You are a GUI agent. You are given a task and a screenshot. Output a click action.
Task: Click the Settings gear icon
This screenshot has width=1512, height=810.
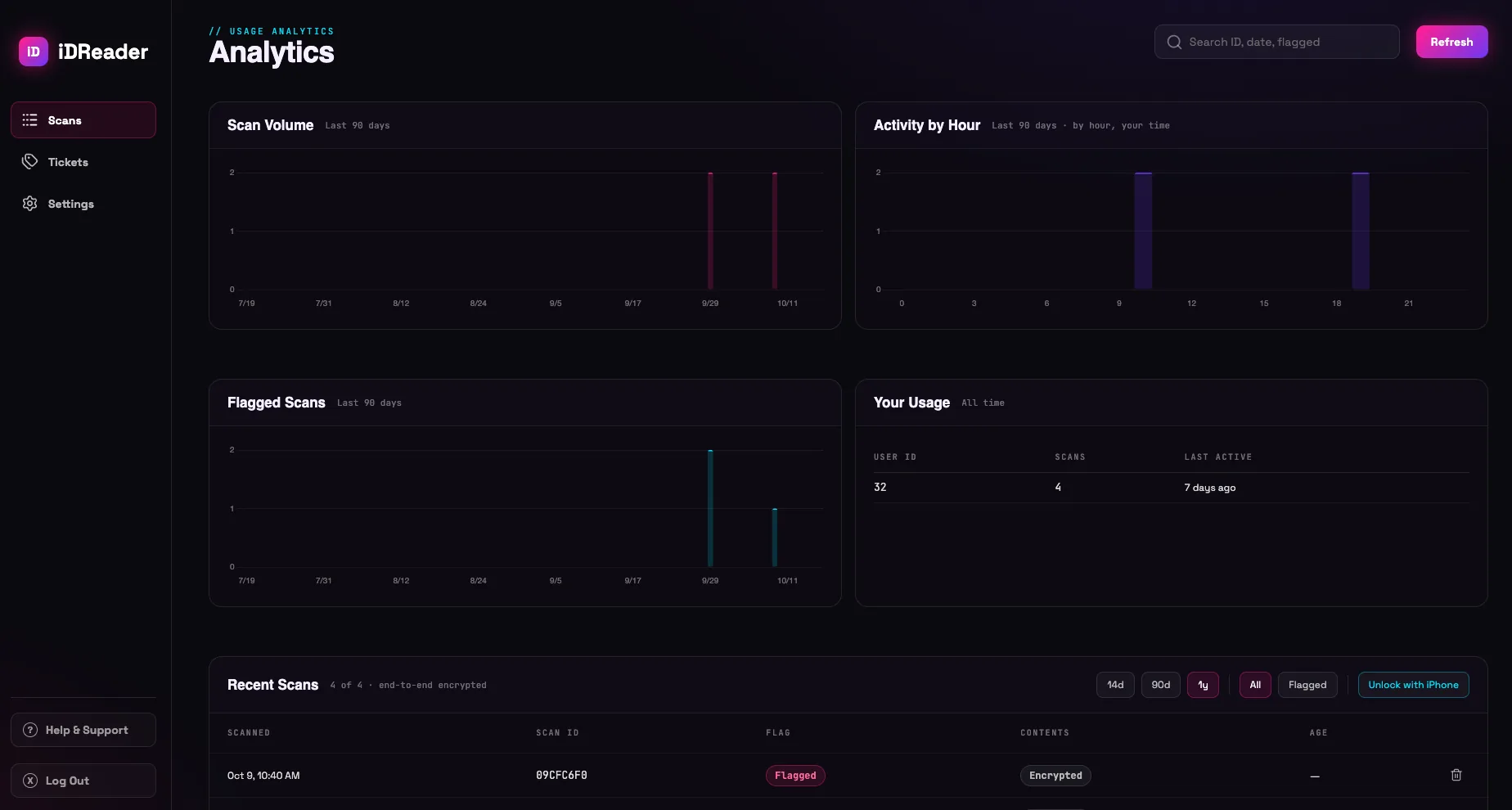(30, 204)
